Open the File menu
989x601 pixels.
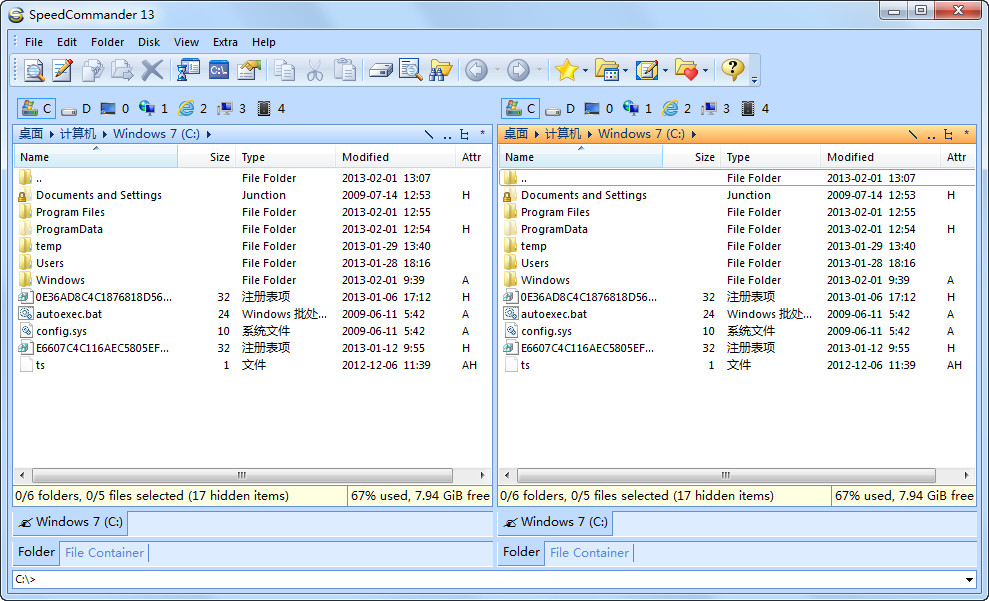point(34,42)
